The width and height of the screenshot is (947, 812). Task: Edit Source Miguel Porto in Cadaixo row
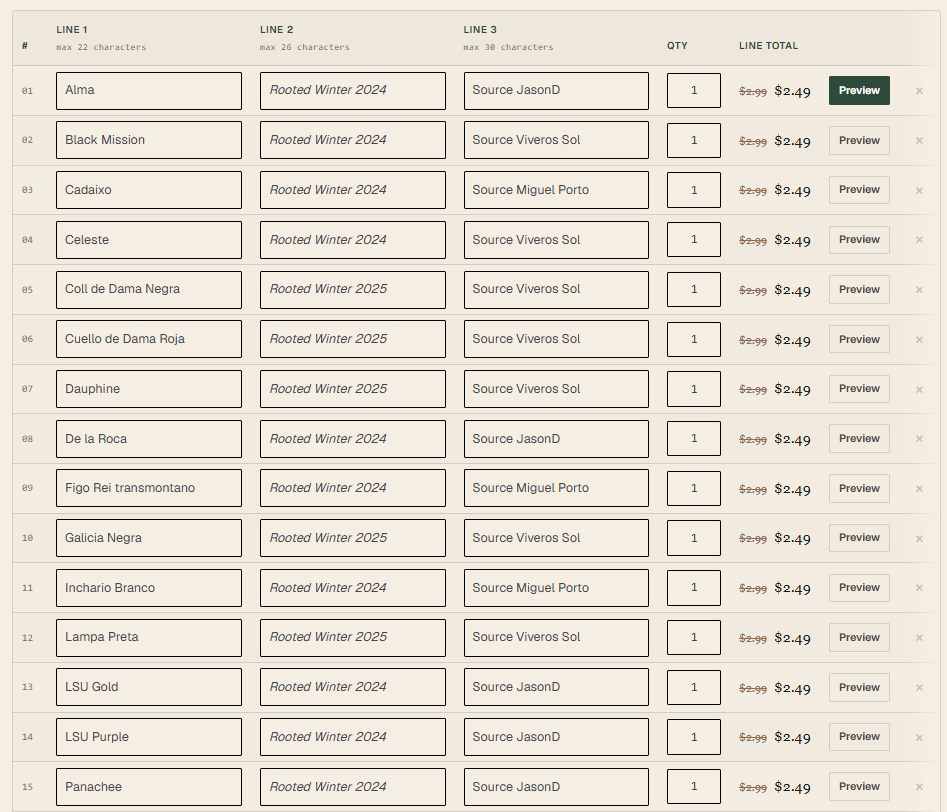tap(556, 190)
